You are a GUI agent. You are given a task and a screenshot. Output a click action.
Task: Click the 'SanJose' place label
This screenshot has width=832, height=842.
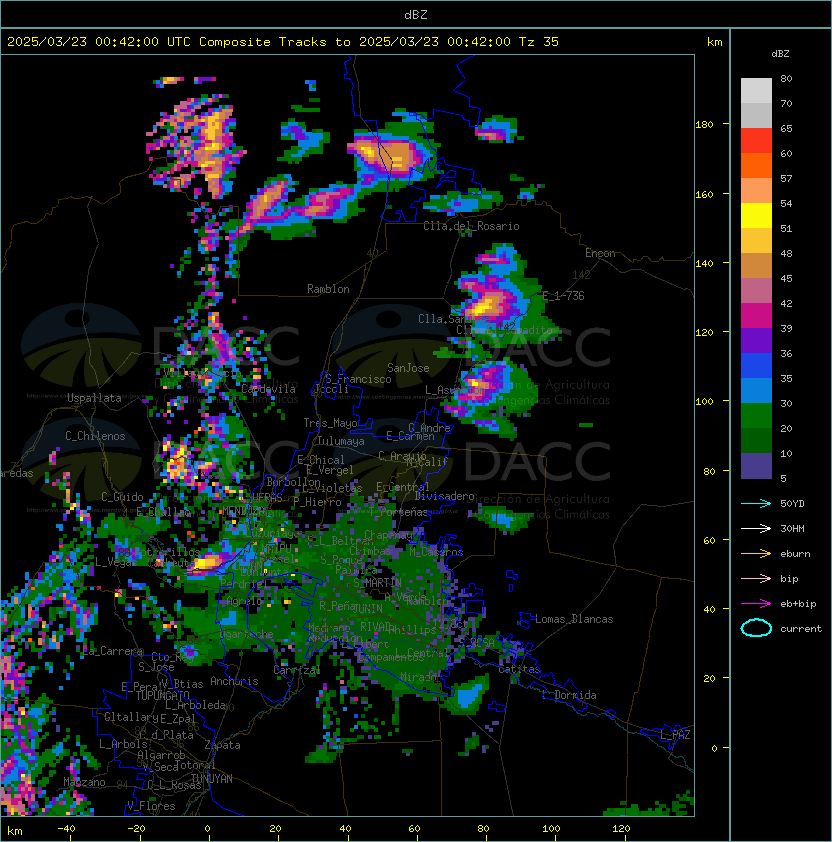point(408,368)
